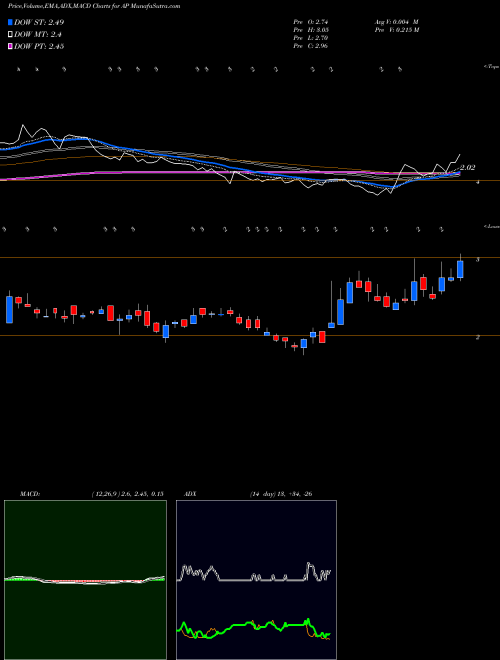Click the ADX panel heading label

[x=192, y=494]
